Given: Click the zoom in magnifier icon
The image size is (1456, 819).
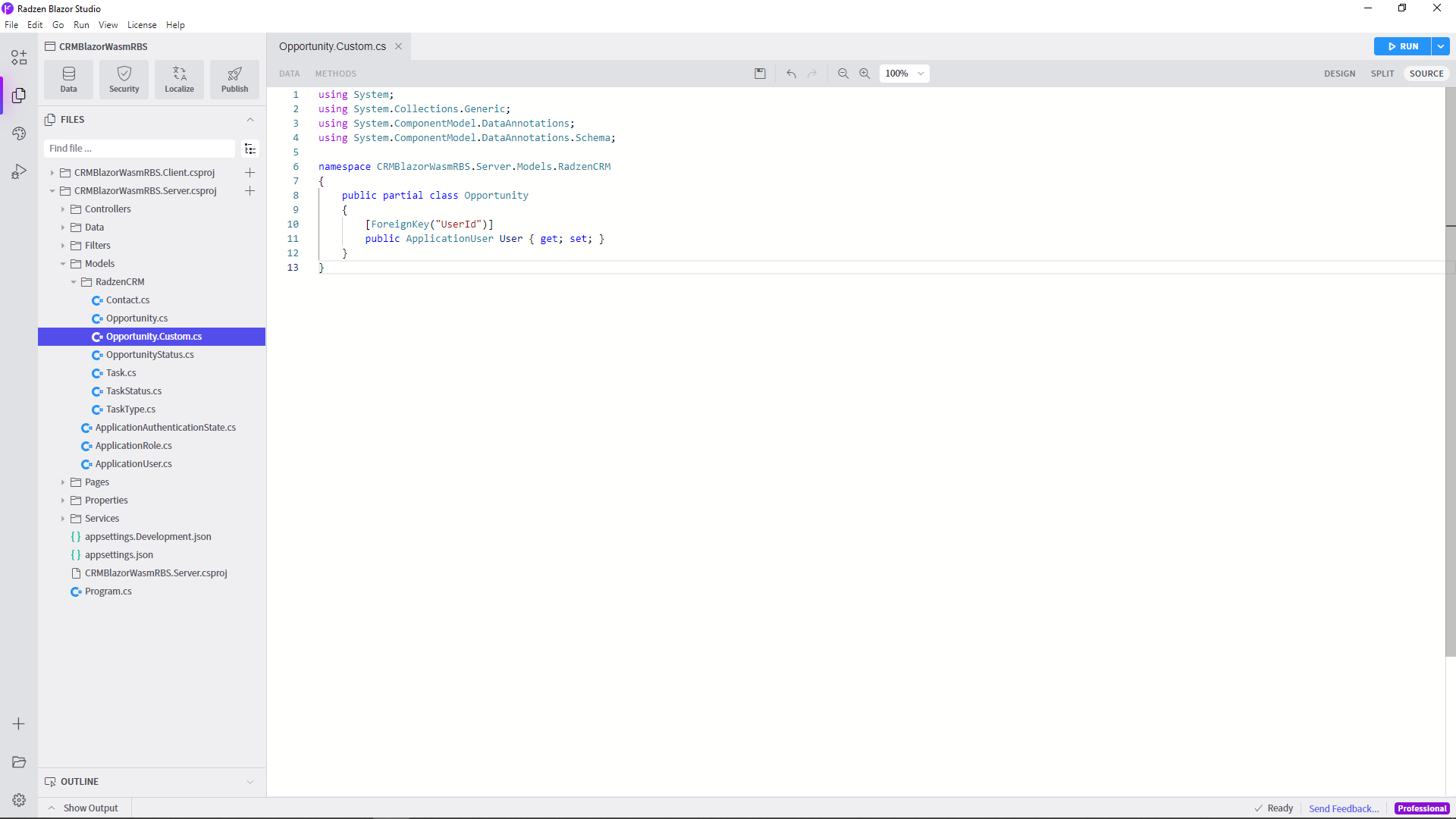Looking at the screenshot, I should 864,74.
